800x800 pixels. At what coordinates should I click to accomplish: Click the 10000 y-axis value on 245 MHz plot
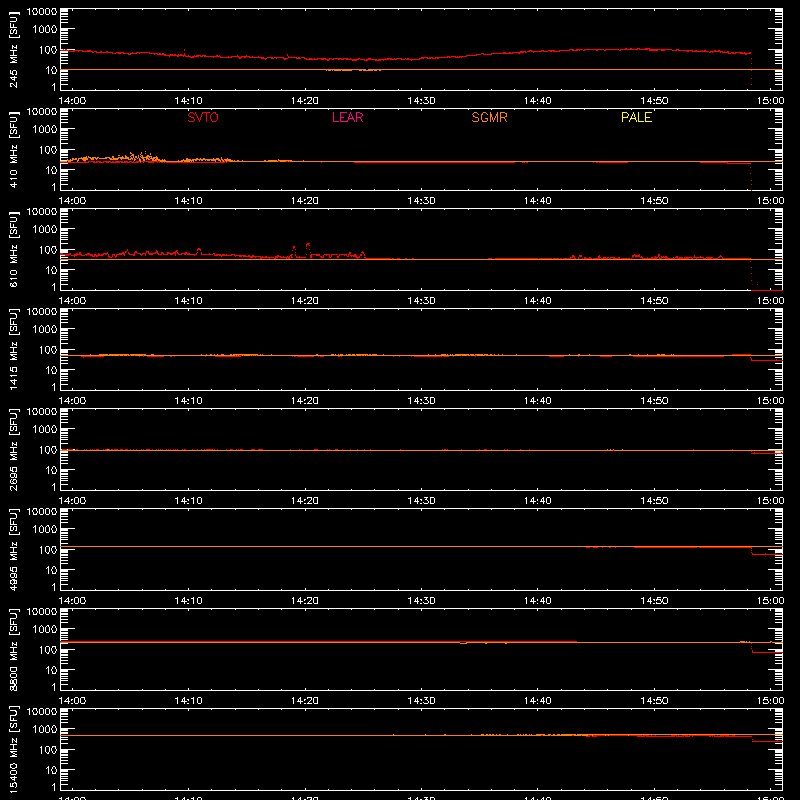[x=42, y=12]
